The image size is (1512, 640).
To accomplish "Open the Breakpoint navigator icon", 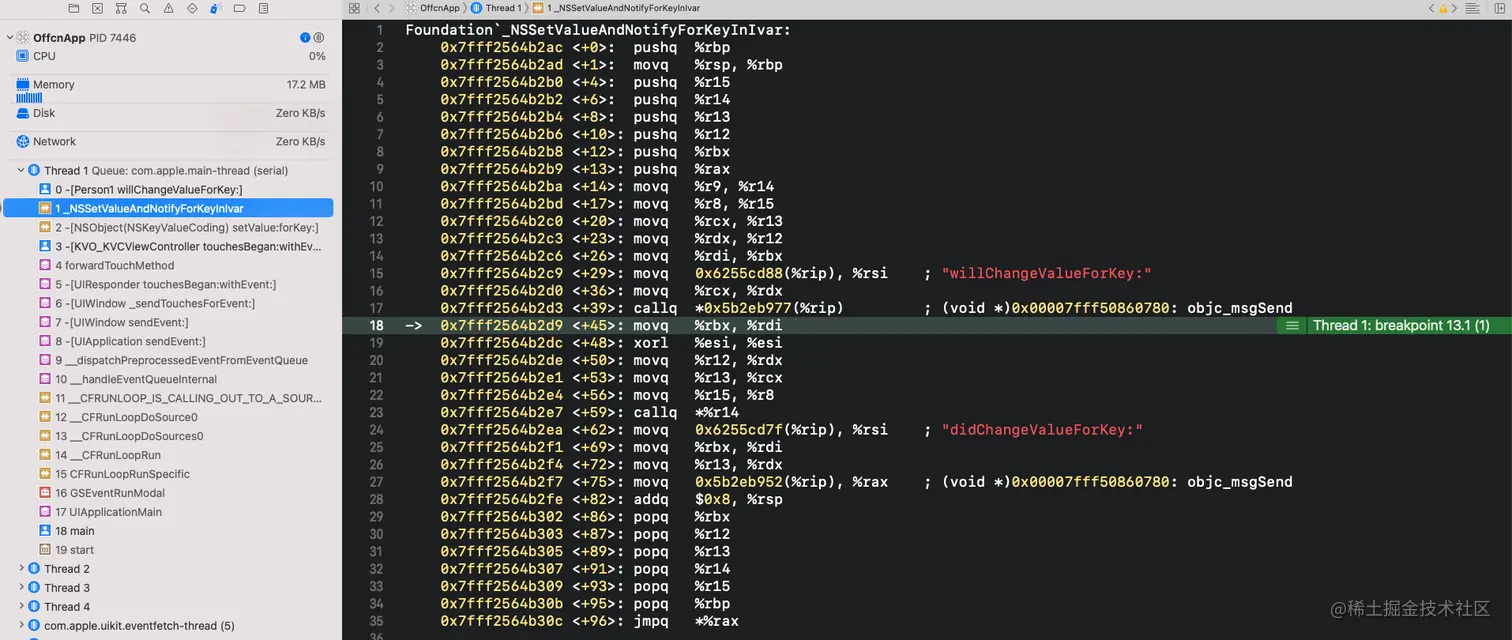I will click(239, 8).
